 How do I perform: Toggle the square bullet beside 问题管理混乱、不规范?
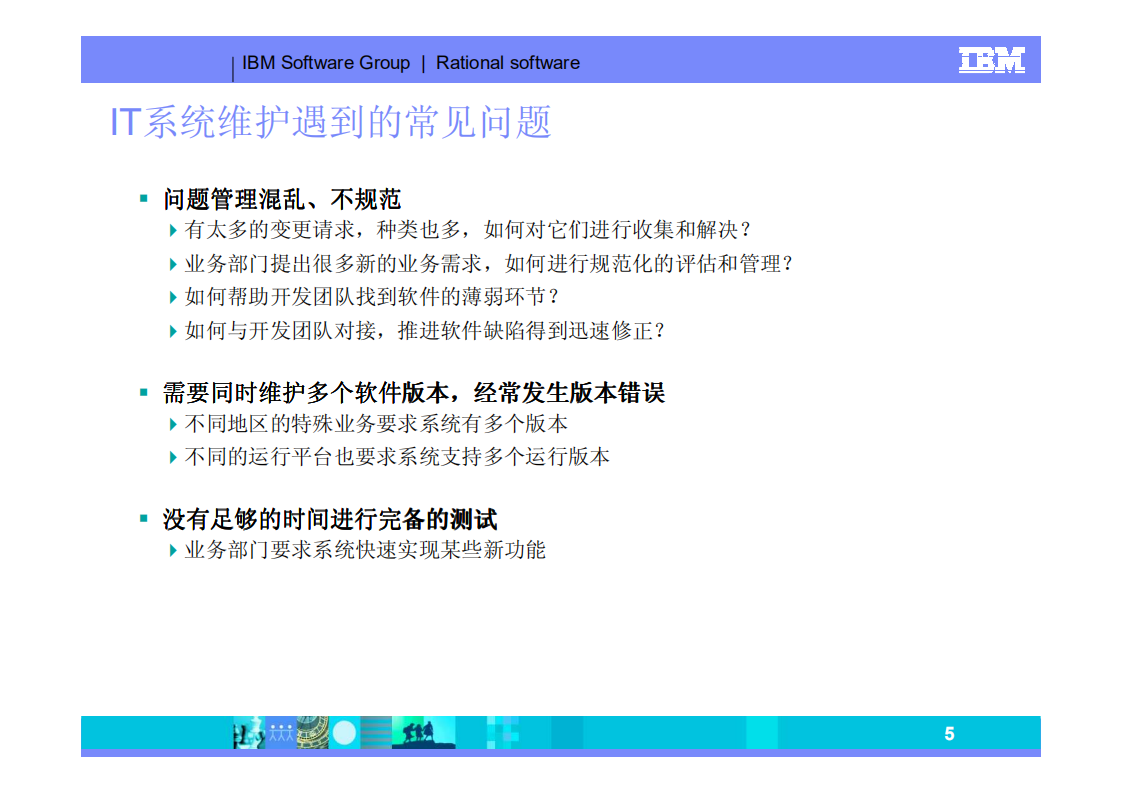pyautogui.click(x=144, y=196)
